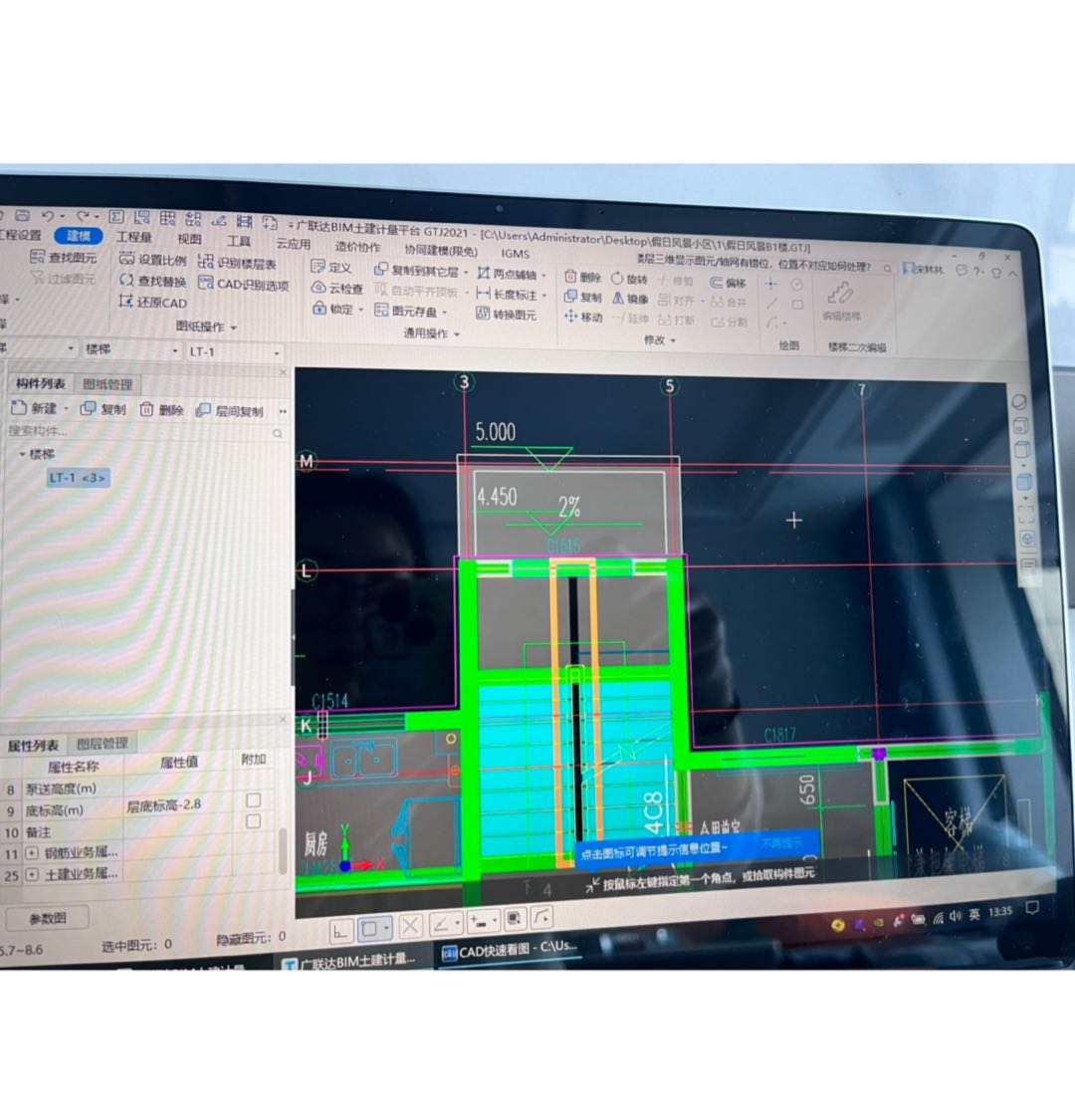This screenshot has height=1120, width=1075.
Task: Click 镜像 mirror tool
Action: (630, 299)
